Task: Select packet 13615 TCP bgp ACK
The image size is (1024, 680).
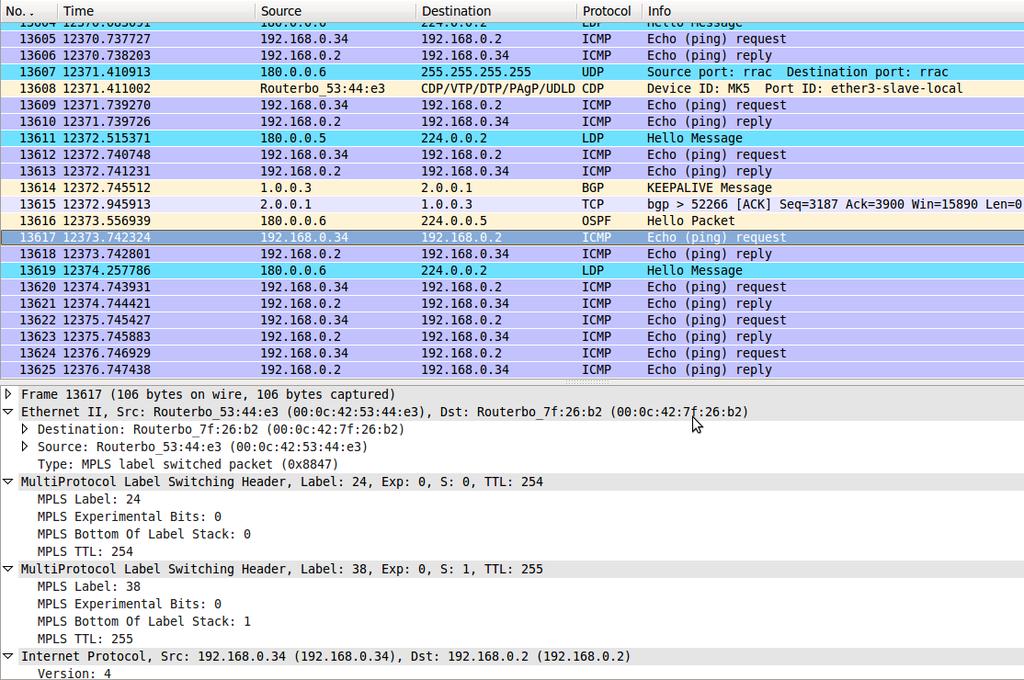Action: [x=512, y=204]
